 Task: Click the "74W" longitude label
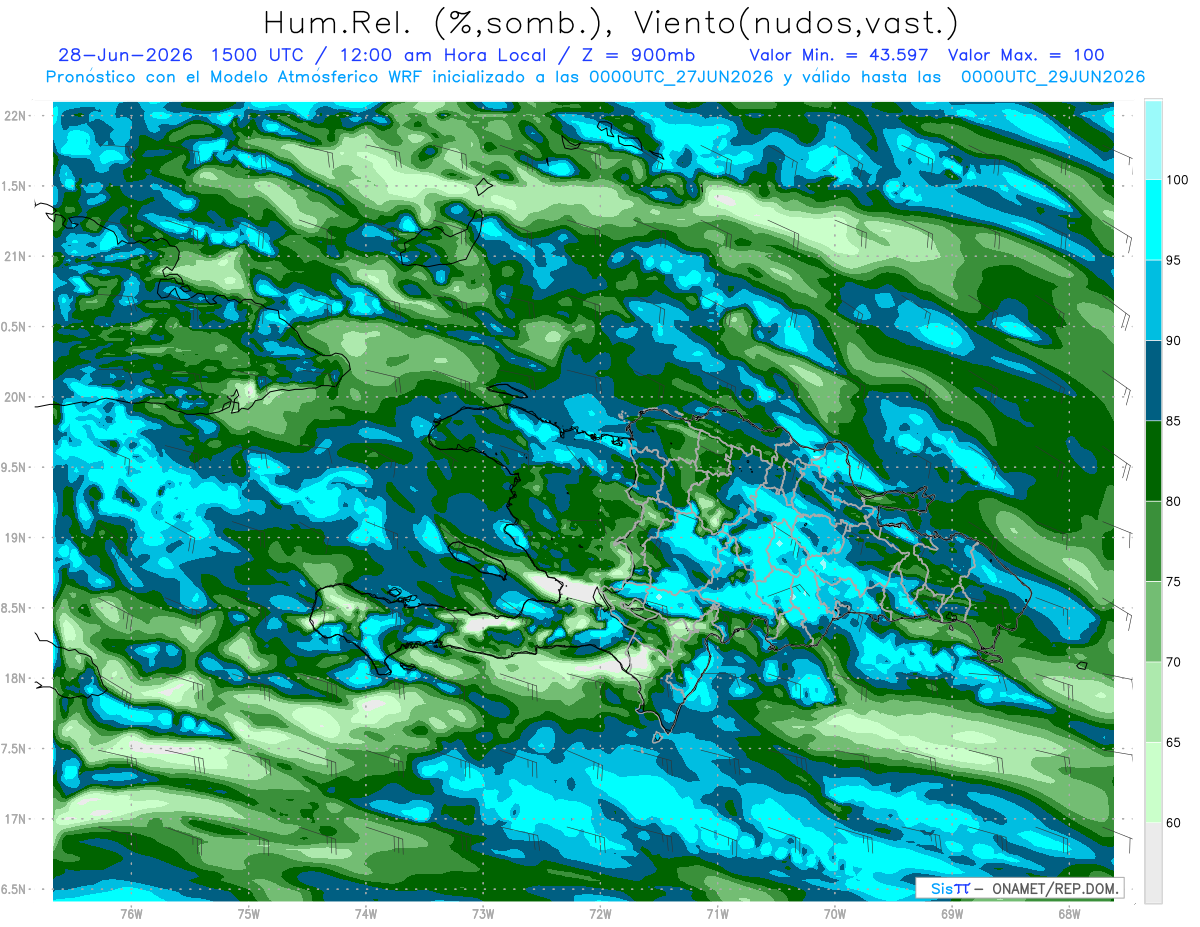click(x=366, y=913)
